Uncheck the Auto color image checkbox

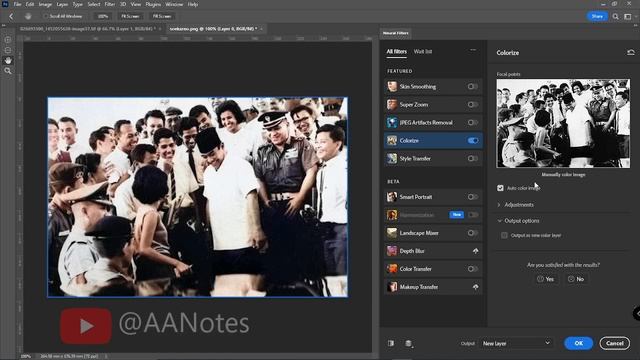[500, 188]
